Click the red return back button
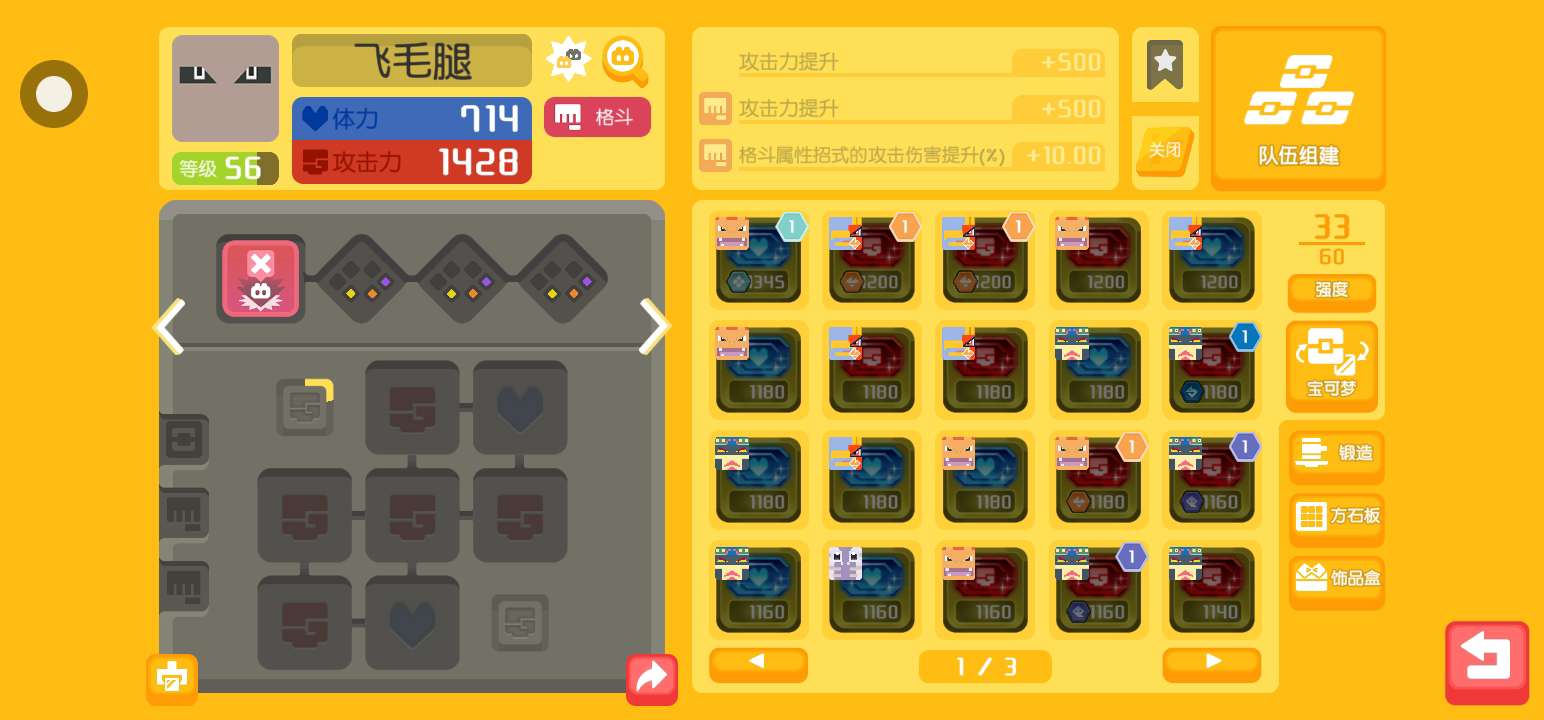 click(x=1487, y=663)
